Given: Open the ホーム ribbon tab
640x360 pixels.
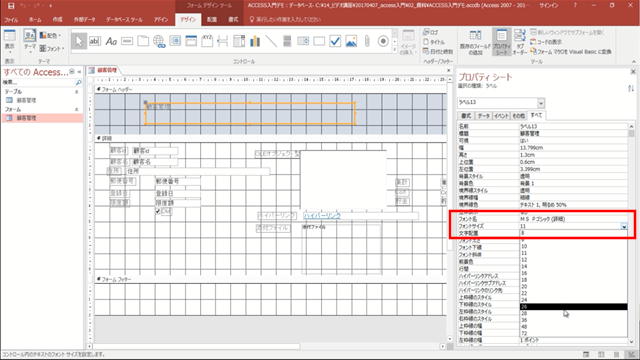Looking at the screenshot, I should click(35, 20).
